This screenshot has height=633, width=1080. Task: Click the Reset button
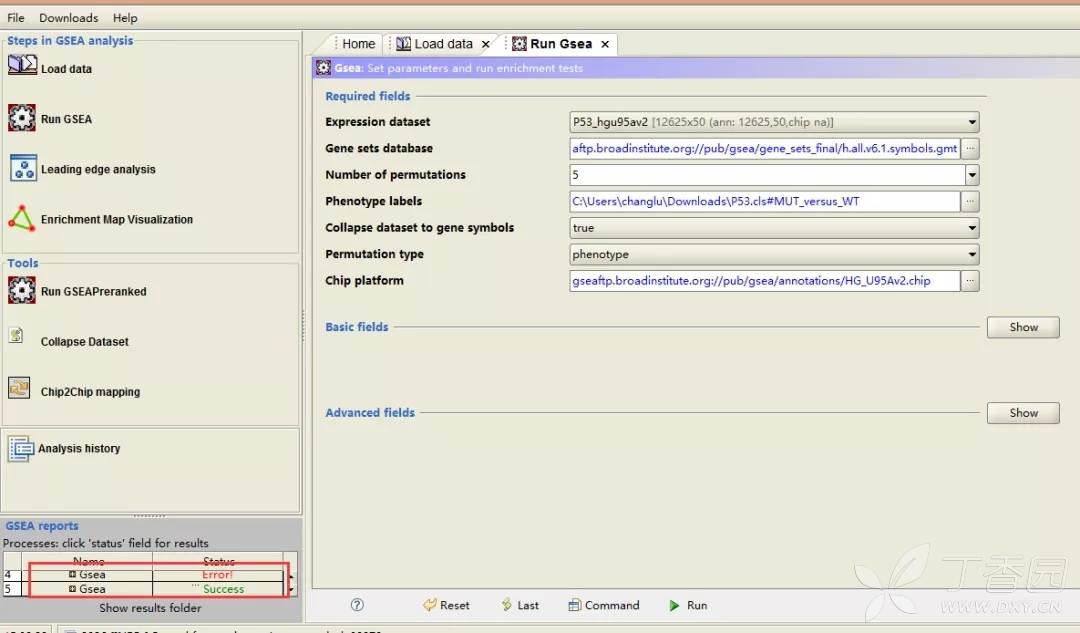(446, 605)
